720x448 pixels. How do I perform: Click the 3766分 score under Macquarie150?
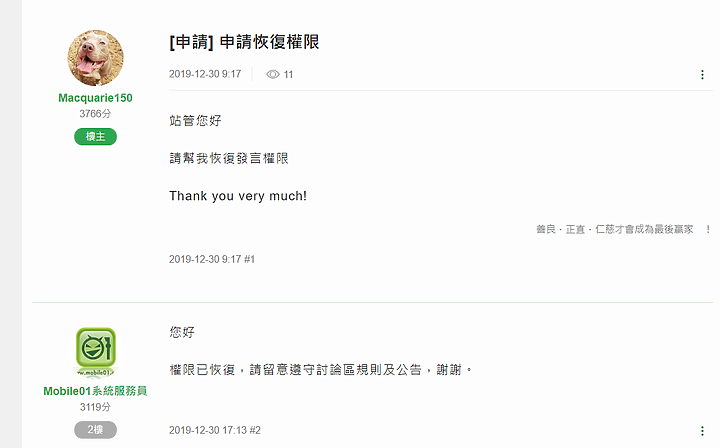coord(95,113)
